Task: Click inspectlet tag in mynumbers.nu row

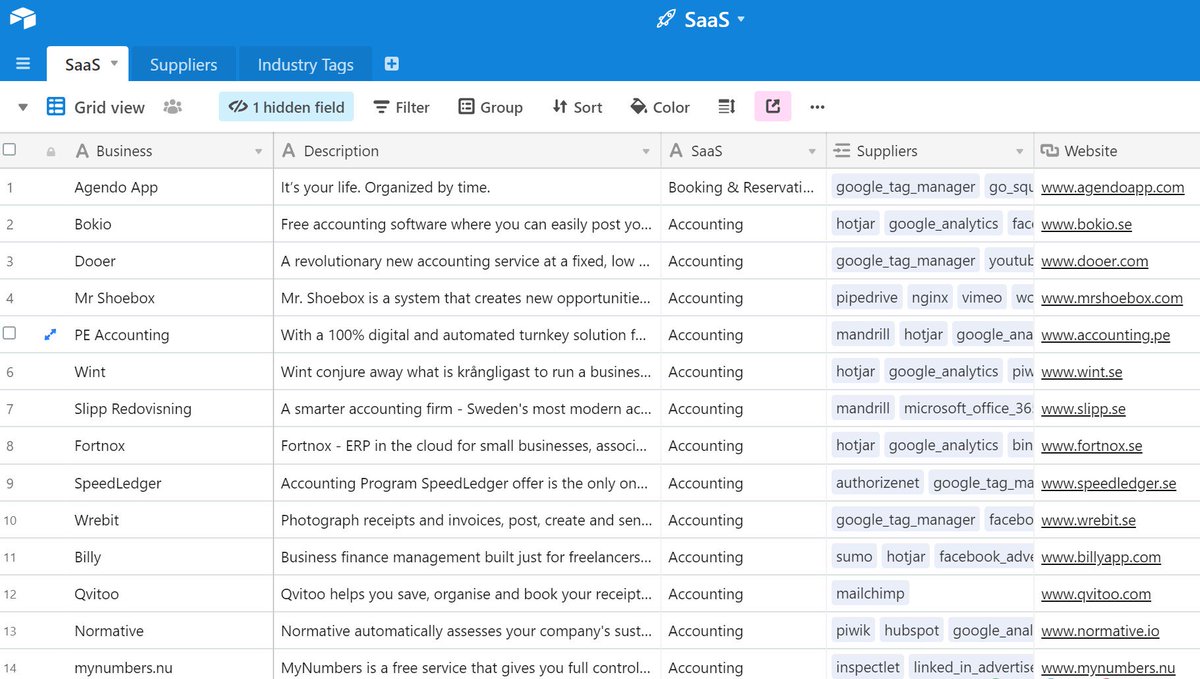Action: pyautogui.click(x=868, y=667)
